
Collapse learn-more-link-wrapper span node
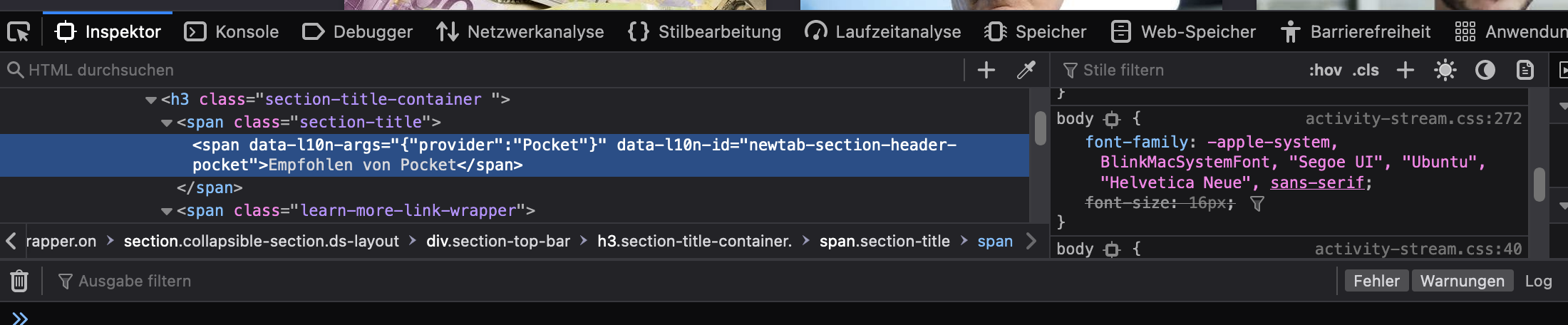(167, 211)
